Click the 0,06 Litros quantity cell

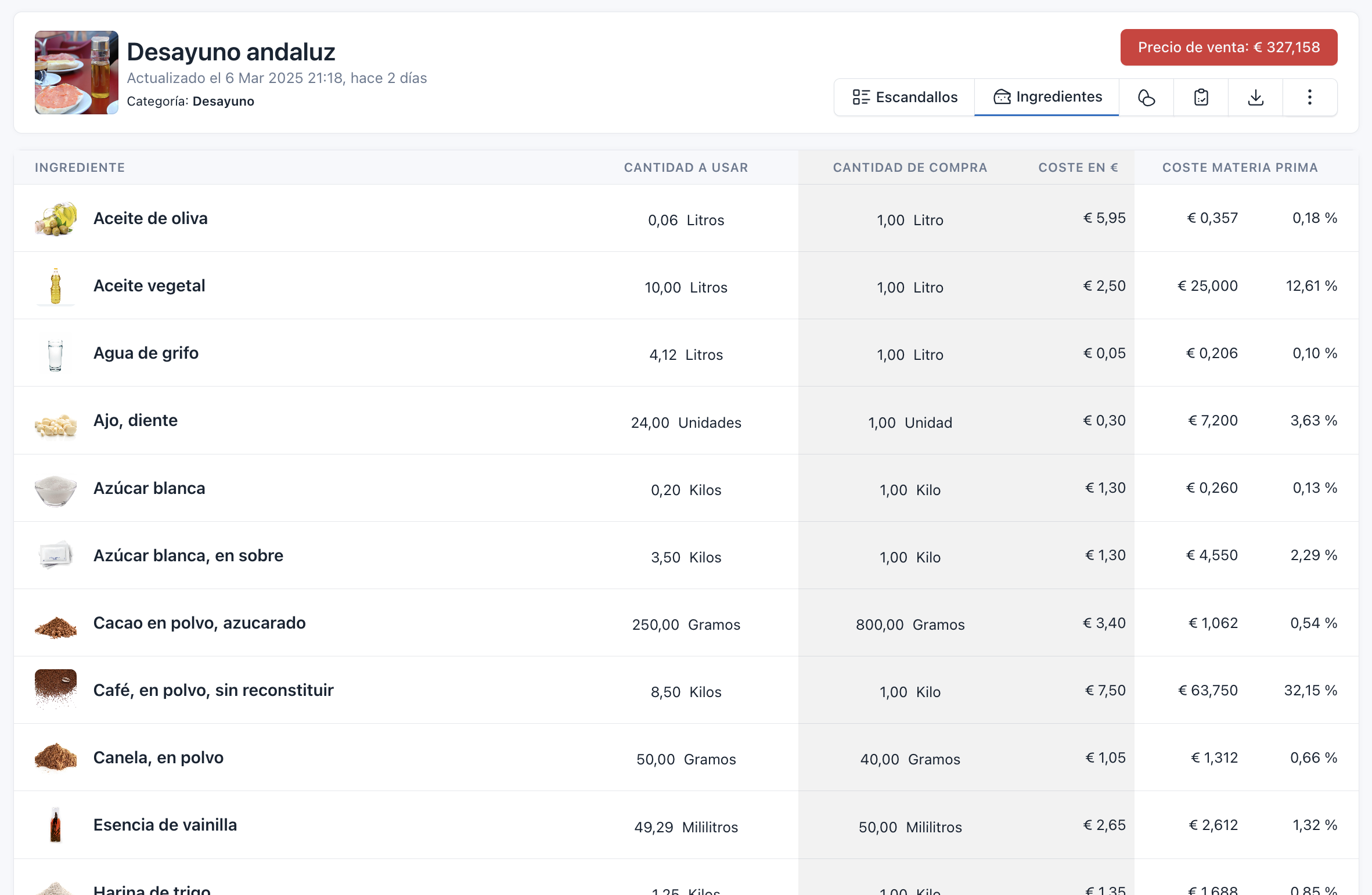tap(686, 220)
